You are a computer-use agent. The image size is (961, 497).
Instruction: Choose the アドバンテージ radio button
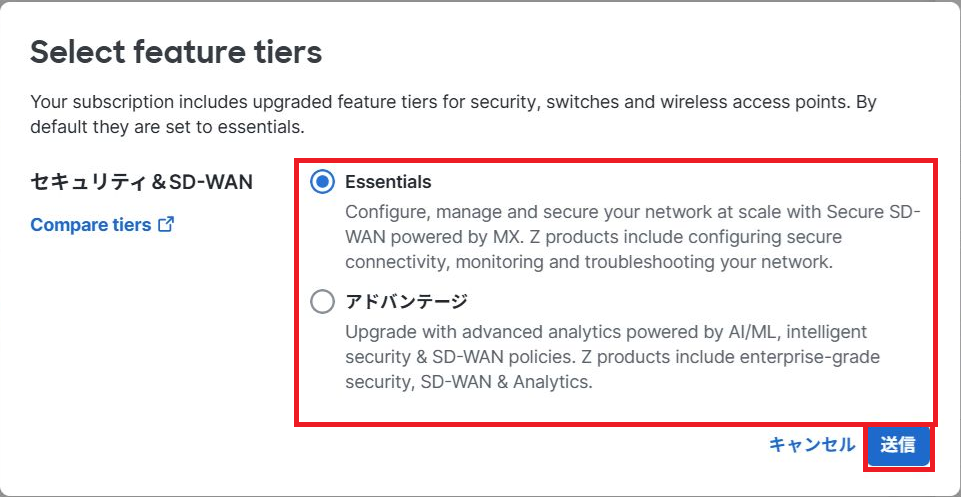click(x=322, y=302)
